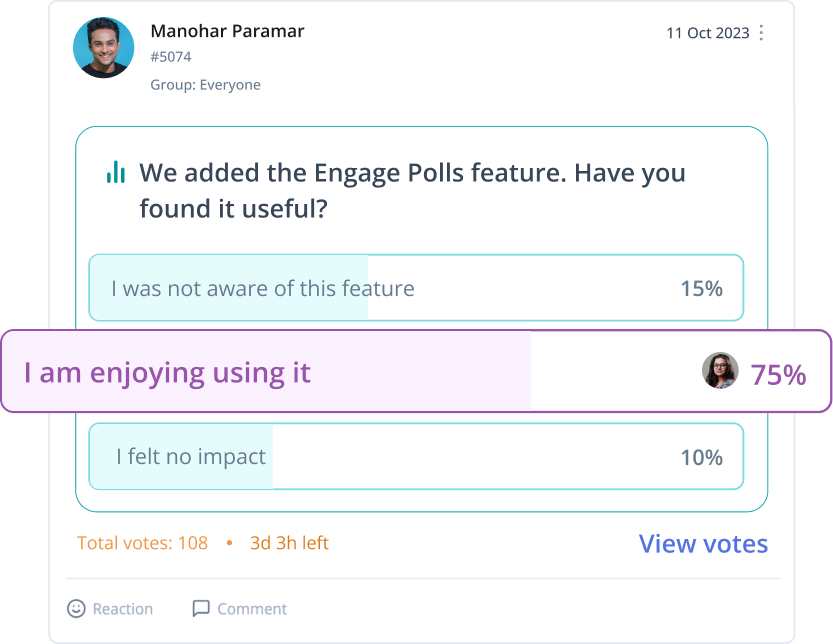833x644 pixels.
Task: Select 'I was not aware of this feature'
Action: click(262, 288)
